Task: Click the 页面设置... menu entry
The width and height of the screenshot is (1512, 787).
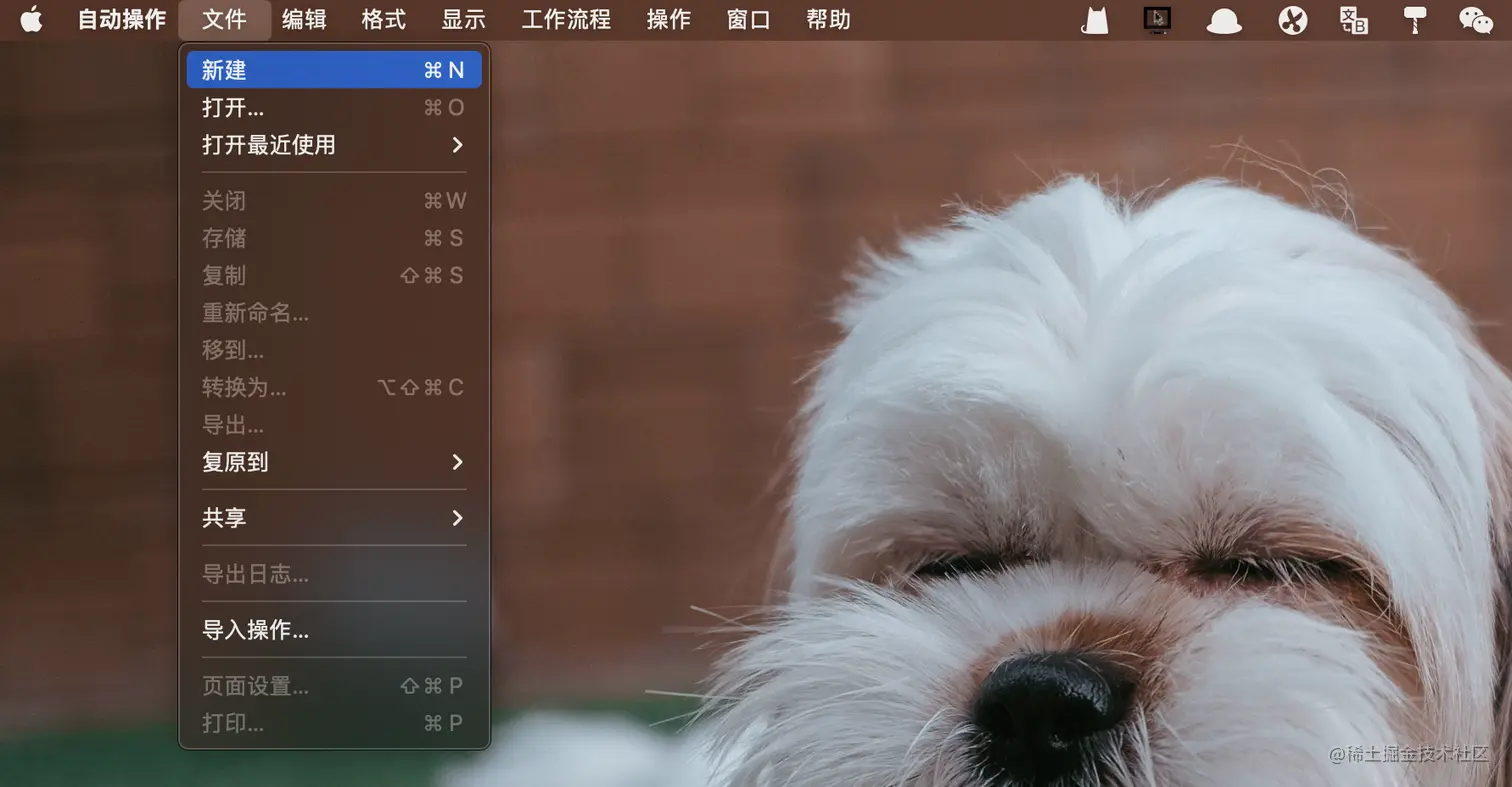Action: pos(334,686)
